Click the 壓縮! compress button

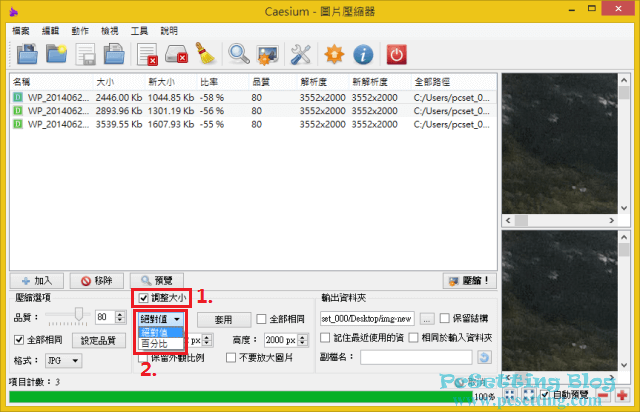(469, 281)
